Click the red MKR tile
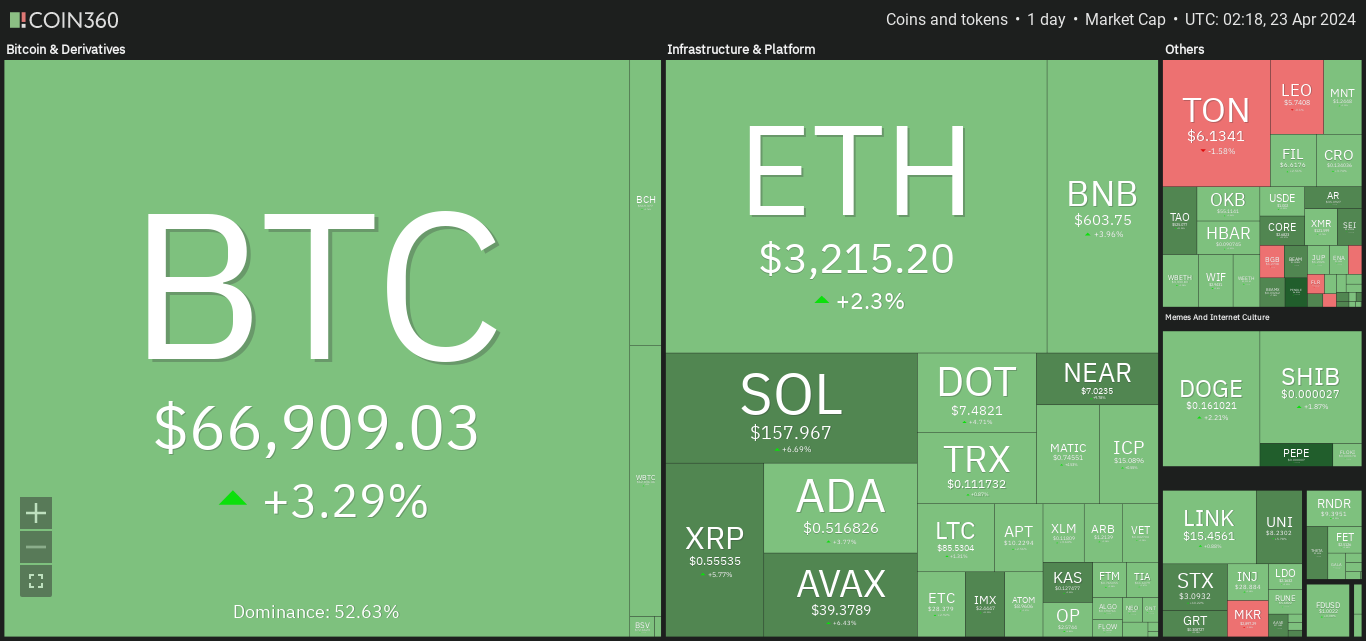 (x=1247, y=615)
